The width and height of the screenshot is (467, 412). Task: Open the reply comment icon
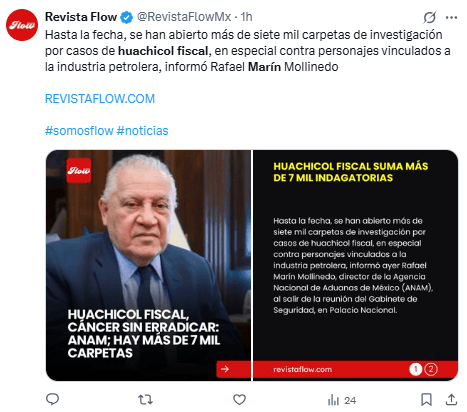point(52,399)
